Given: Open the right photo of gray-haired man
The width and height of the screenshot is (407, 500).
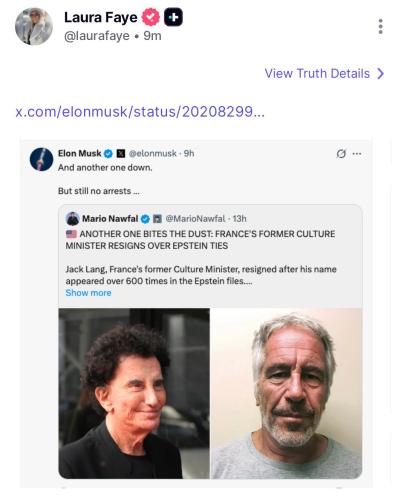Looking at the screenshot, I should coord(287,393).
